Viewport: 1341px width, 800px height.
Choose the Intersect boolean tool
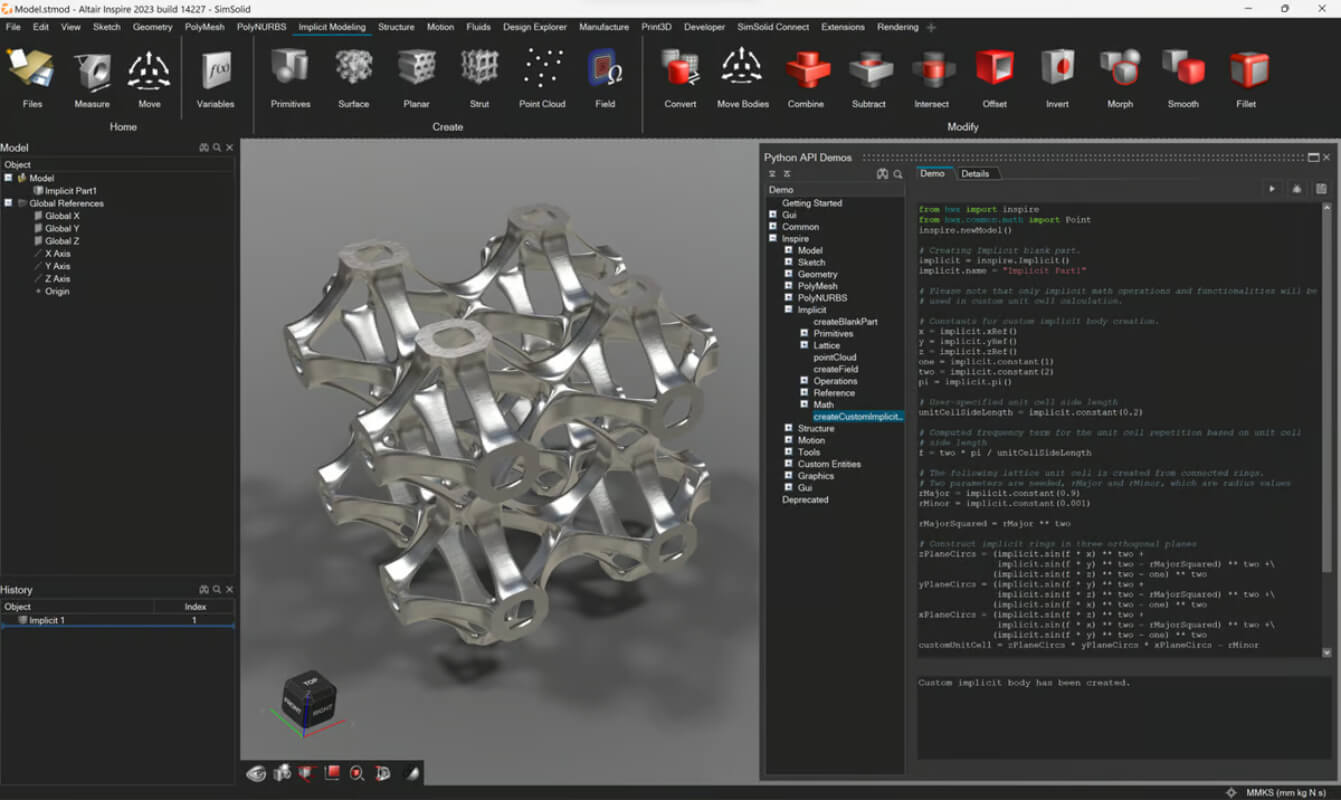click(x=931, y=78)
